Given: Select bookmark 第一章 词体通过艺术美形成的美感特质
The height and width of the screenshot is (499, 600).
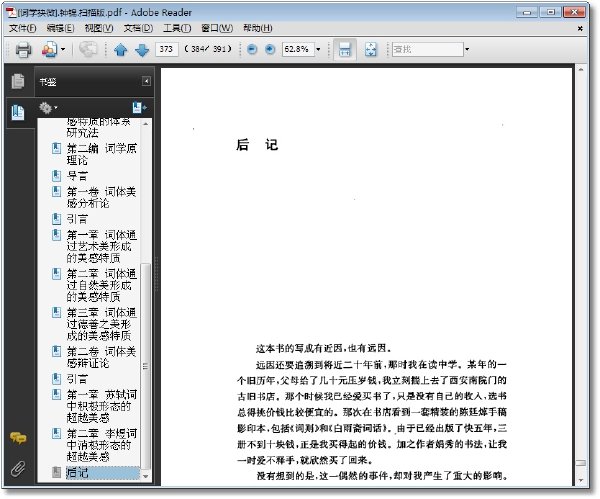Looking at the screenshot, I should 101,246.
